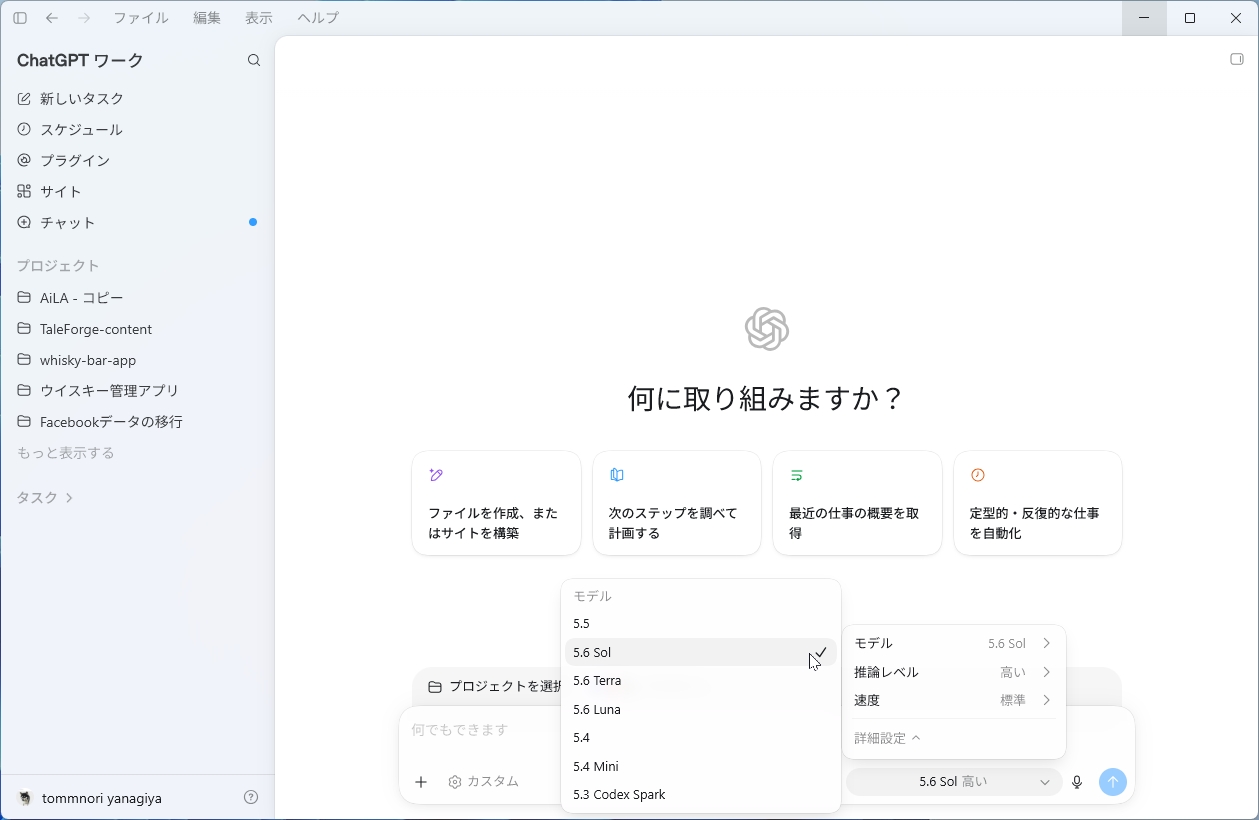Click the send arrow button
Screen dimensions: 1259x820
pyautogui.click(x=1113, y=782)
